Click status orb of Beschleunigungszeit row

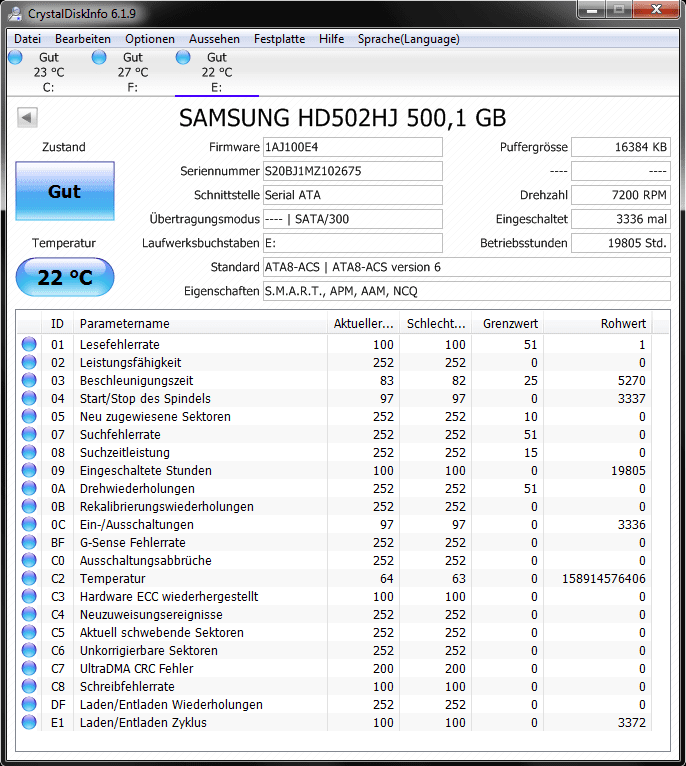tap(29, 380)
